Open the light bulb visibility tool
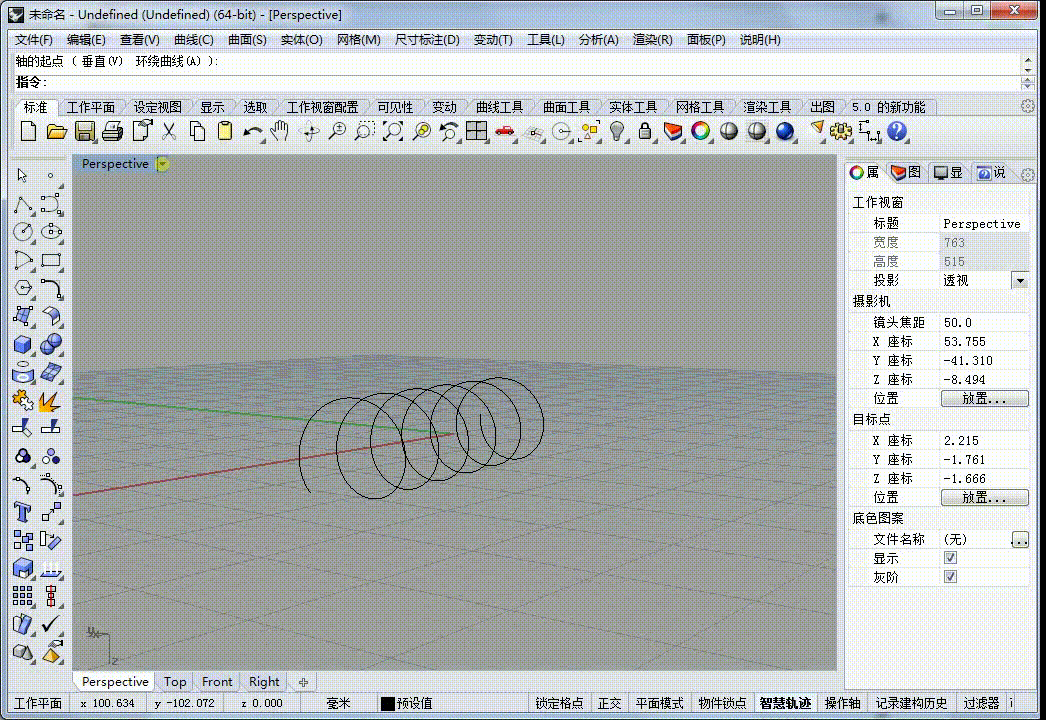1046x720 pixels. click(617, 131)
